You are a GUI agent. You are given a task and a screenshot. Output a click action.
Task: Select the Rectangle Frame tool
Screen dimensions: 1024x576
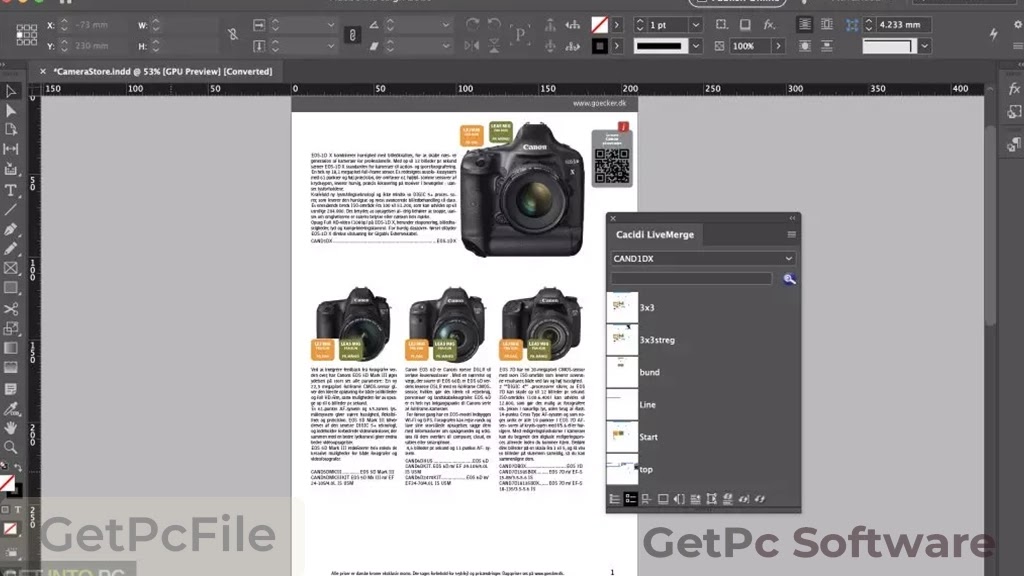coord(10,268)
